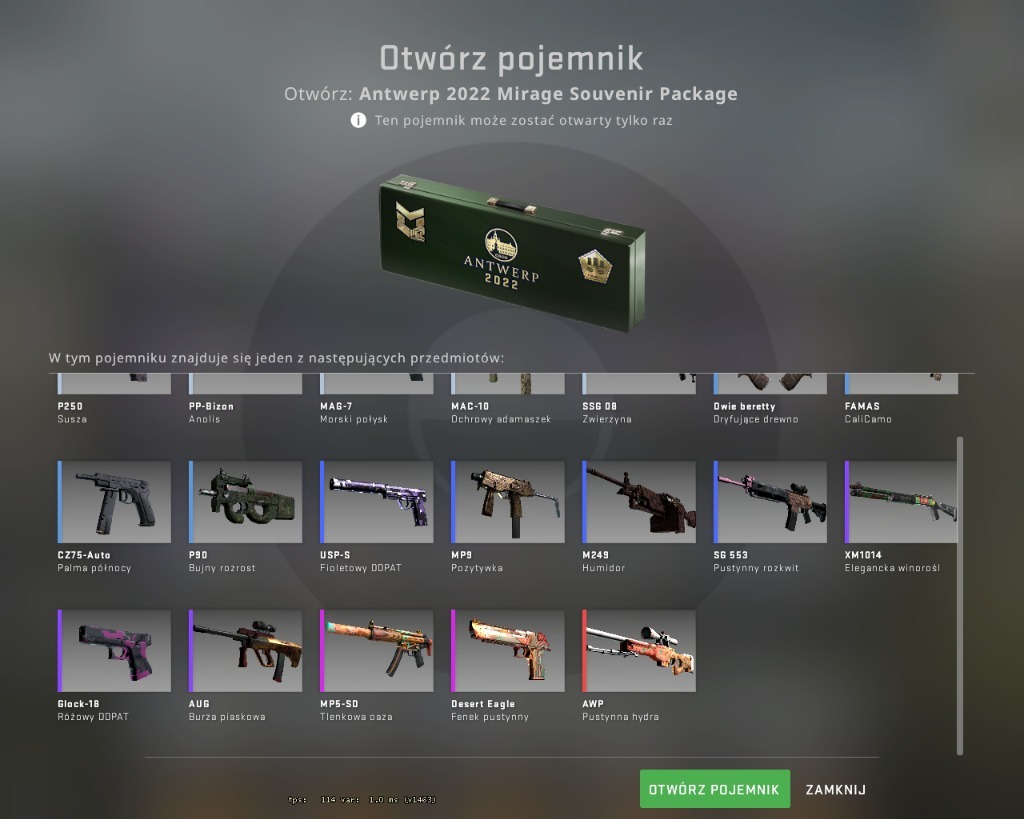Select the P90 Bujny rozrost item

click(x=246, y=502)
